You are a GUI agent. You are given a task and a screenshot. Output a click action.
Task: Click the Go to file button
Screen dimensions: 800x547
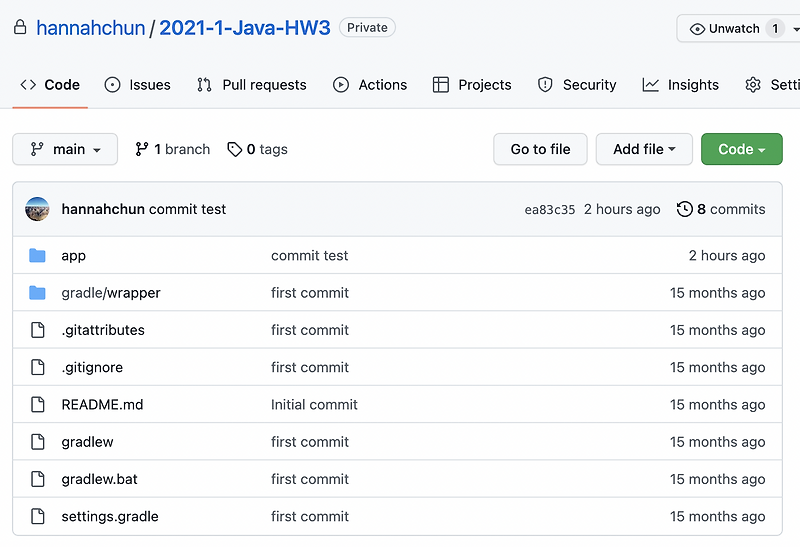(x=540, y=149)
